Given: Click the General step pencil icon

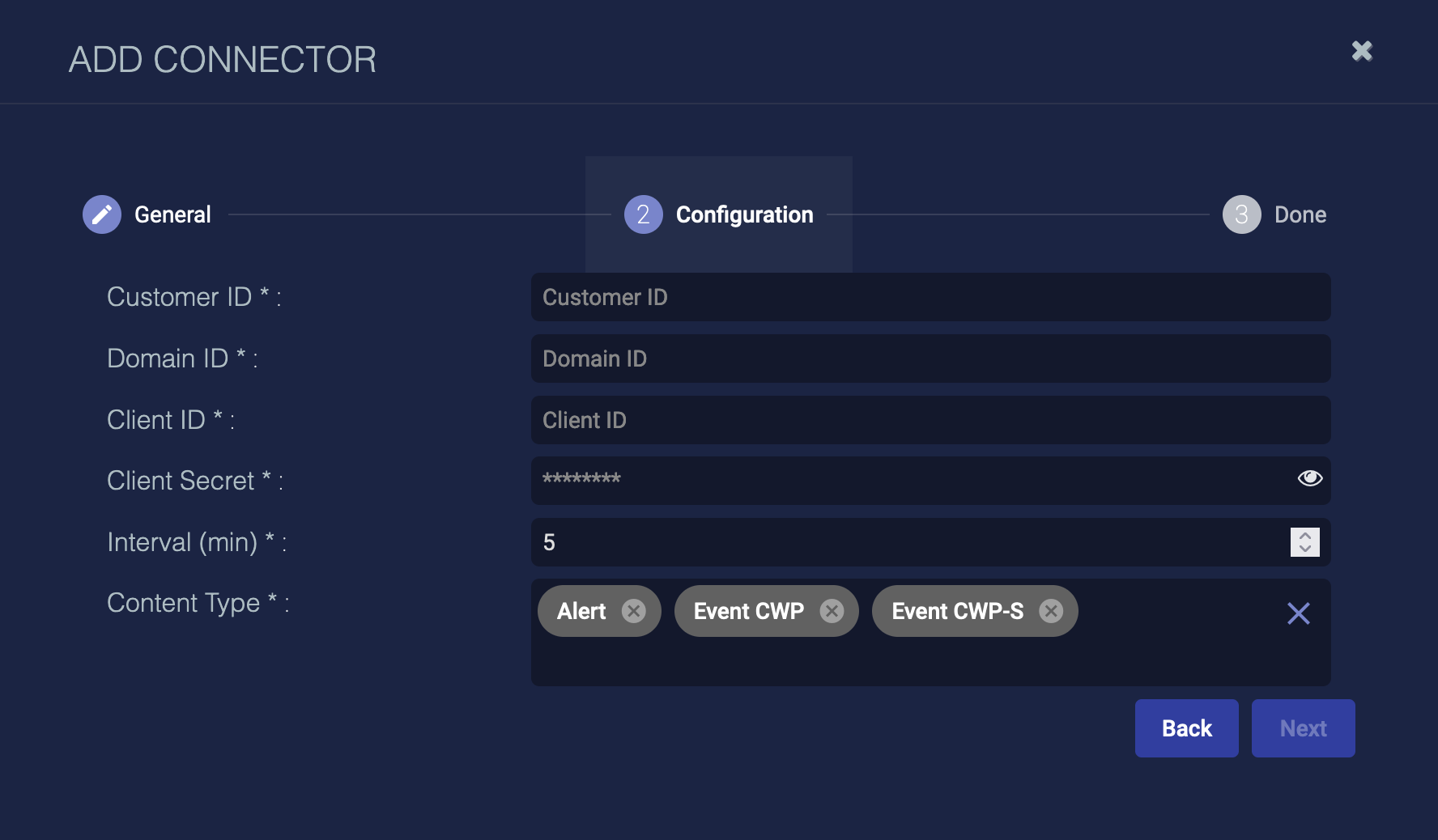Looking at the screenshot, I should 102,214.
